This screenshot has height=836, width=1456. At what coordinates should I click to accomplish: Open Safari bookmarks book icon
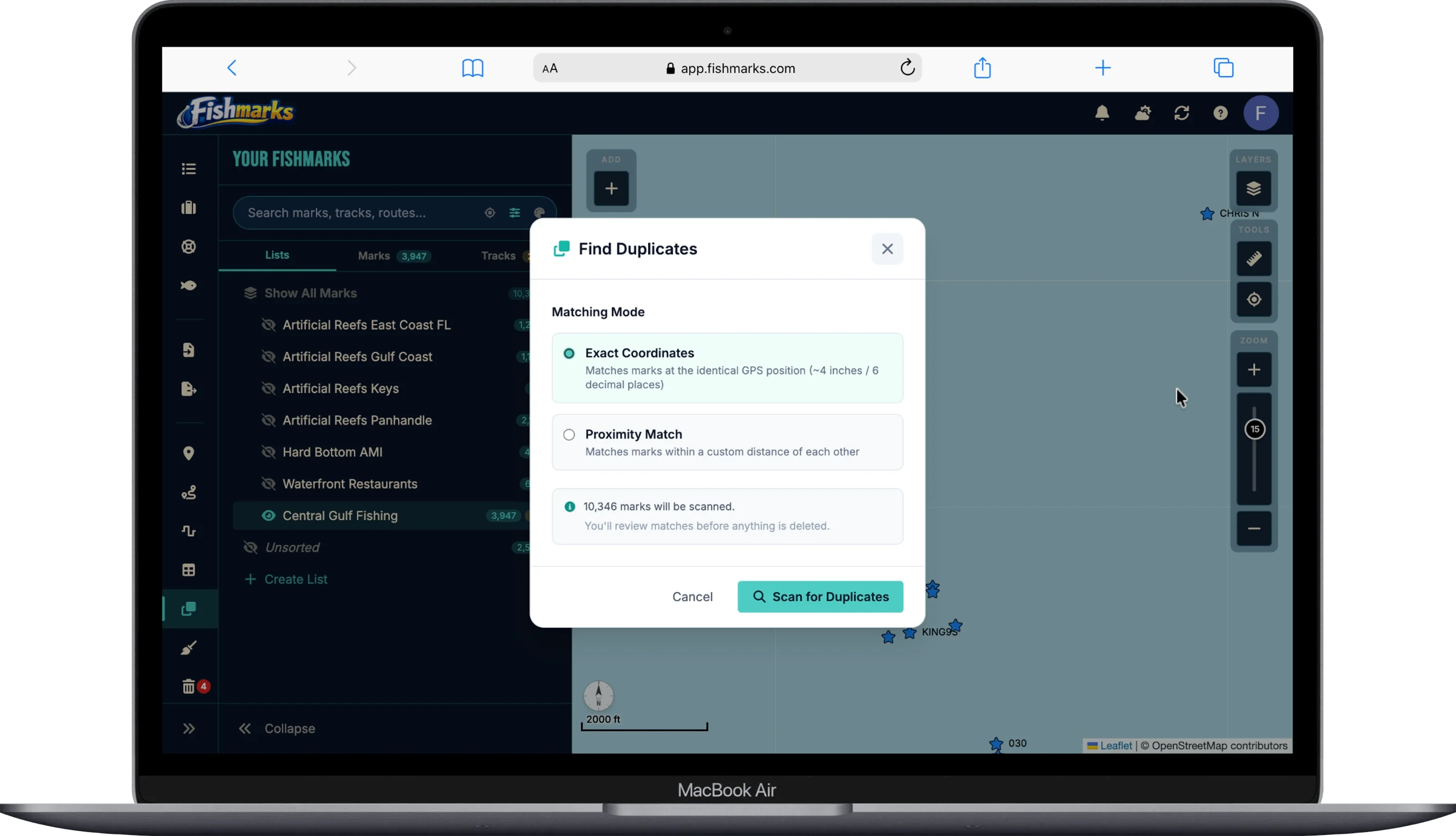pyautogui.click(x=472, y=68)
